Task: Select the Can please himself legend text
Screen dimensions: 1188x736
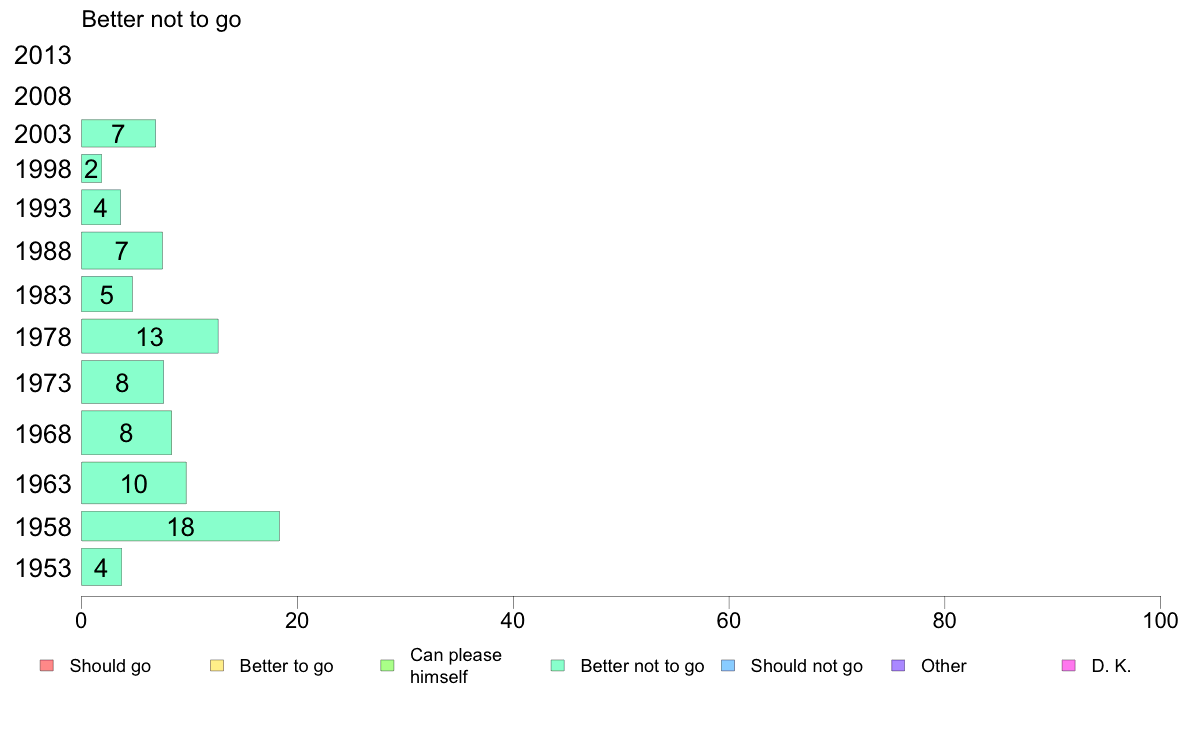Action: tap(455, 666)
